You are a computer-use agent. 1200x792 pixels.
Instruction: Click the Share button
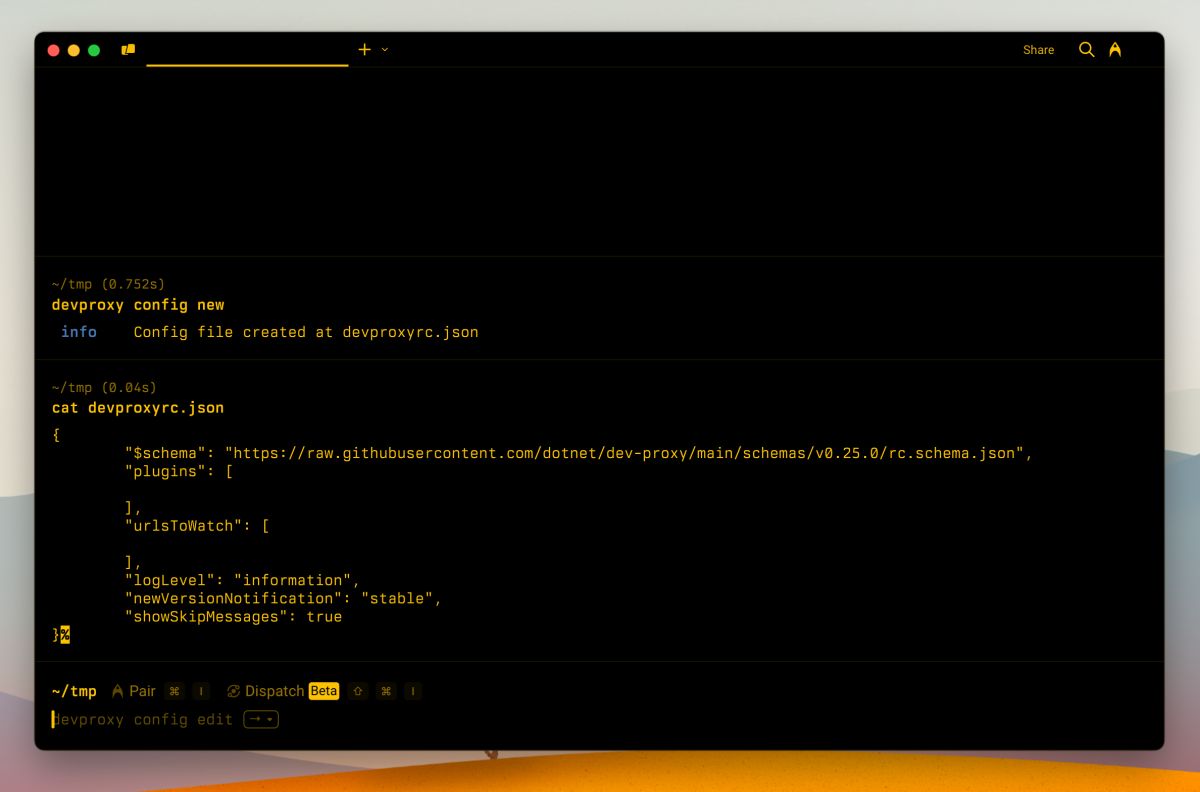click(1038, 50)
